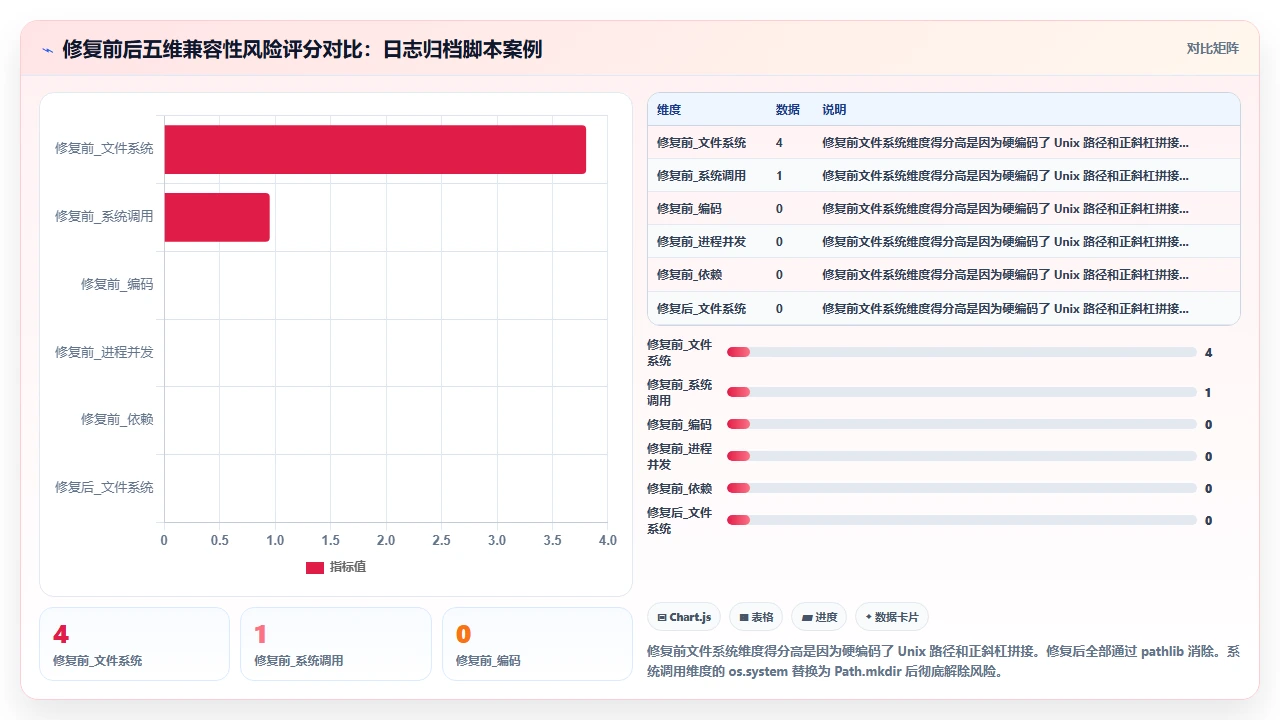Select table row 修复前_文件系统

tap(944, 143)
